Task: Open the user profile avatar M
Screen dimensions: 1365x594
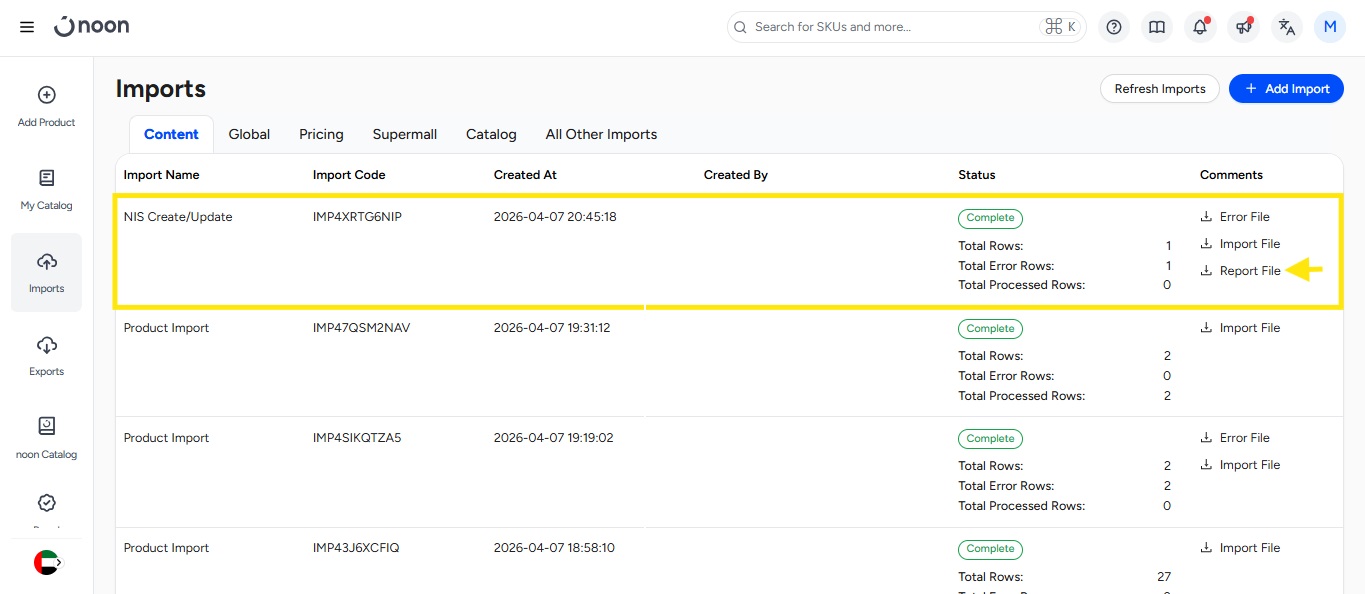Action: [x=1330, y=27]
